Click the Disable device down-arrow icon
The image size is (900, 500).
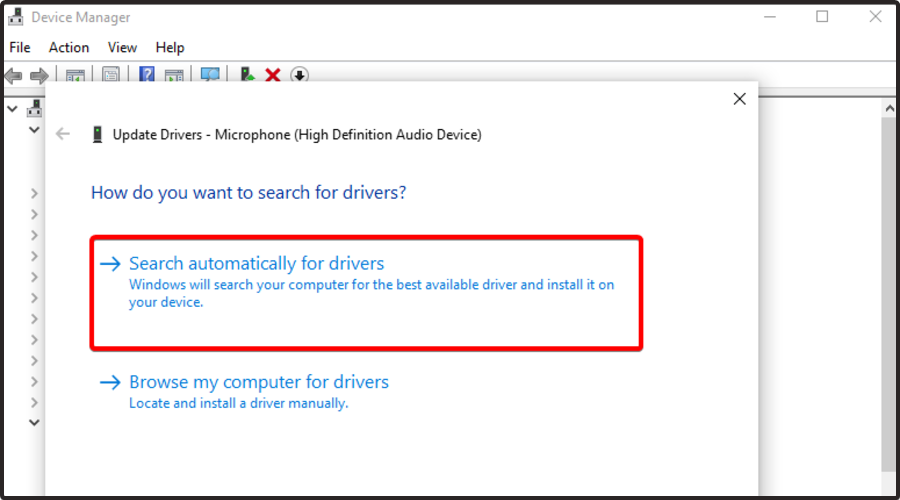pos(299,75)
